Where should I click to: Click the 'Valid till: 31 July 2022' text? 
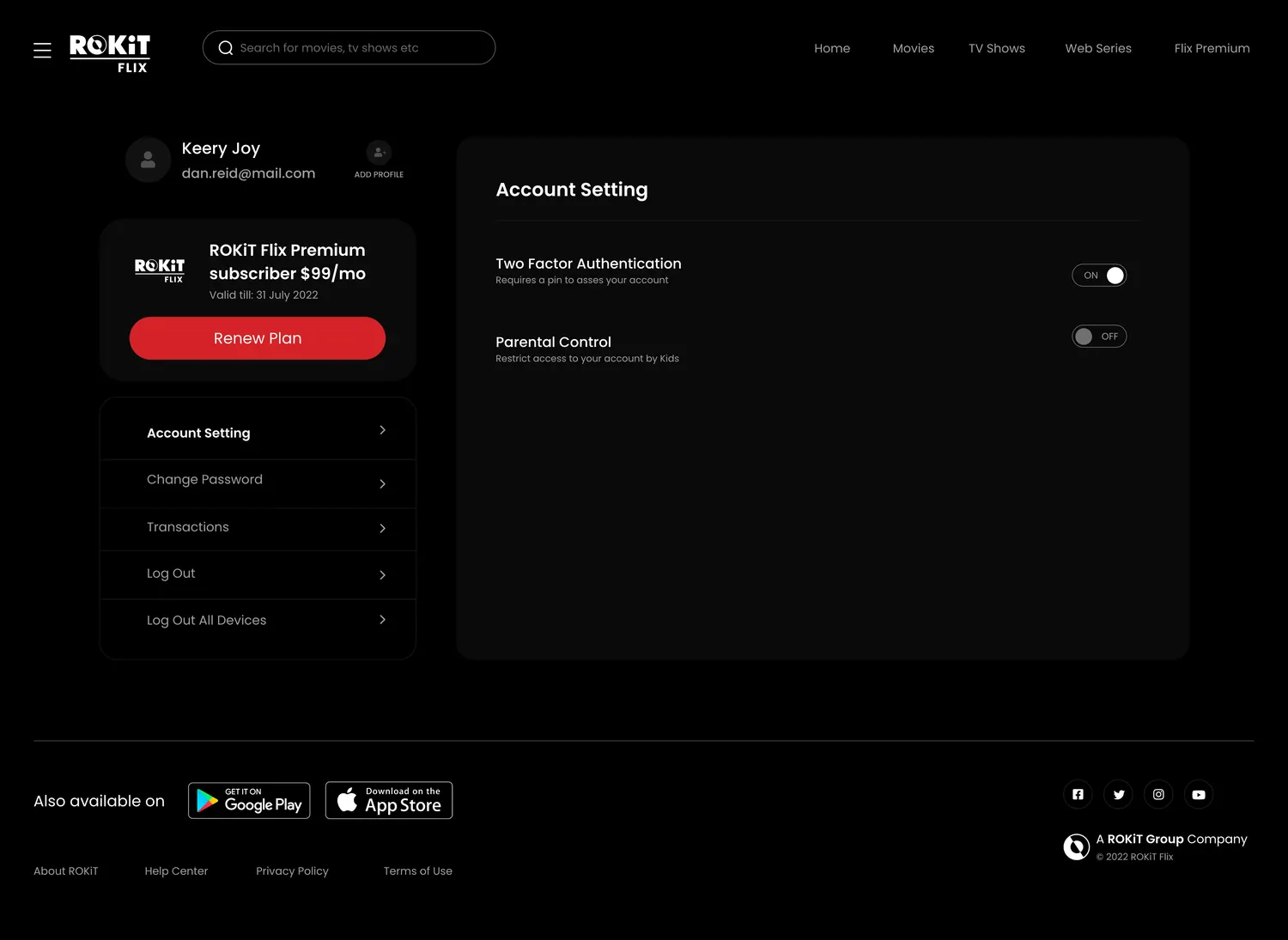click(264, 295)
